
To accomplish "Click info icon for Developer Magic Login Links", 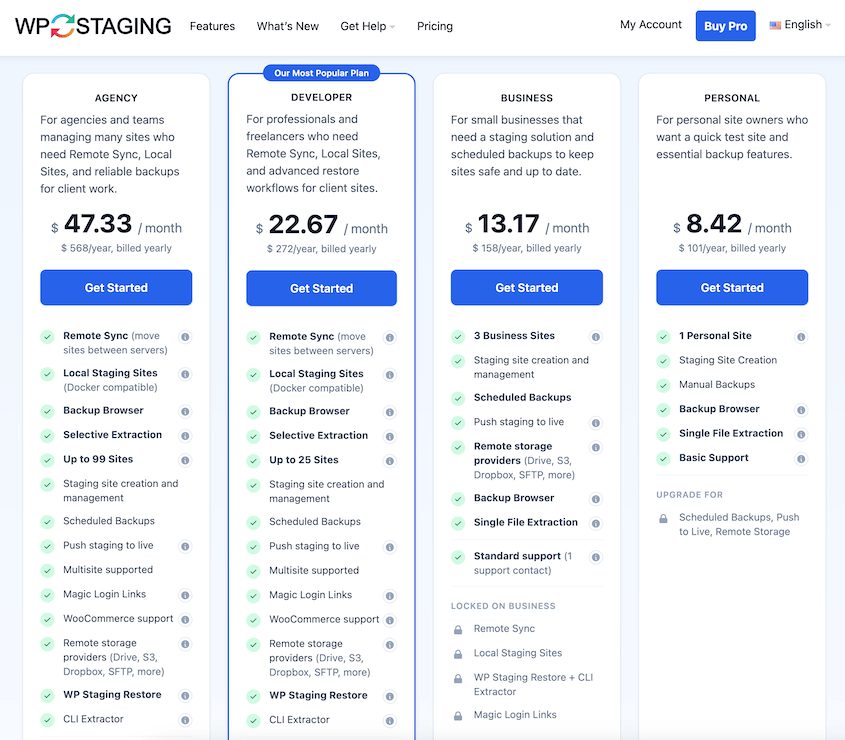I will [390, 596].
